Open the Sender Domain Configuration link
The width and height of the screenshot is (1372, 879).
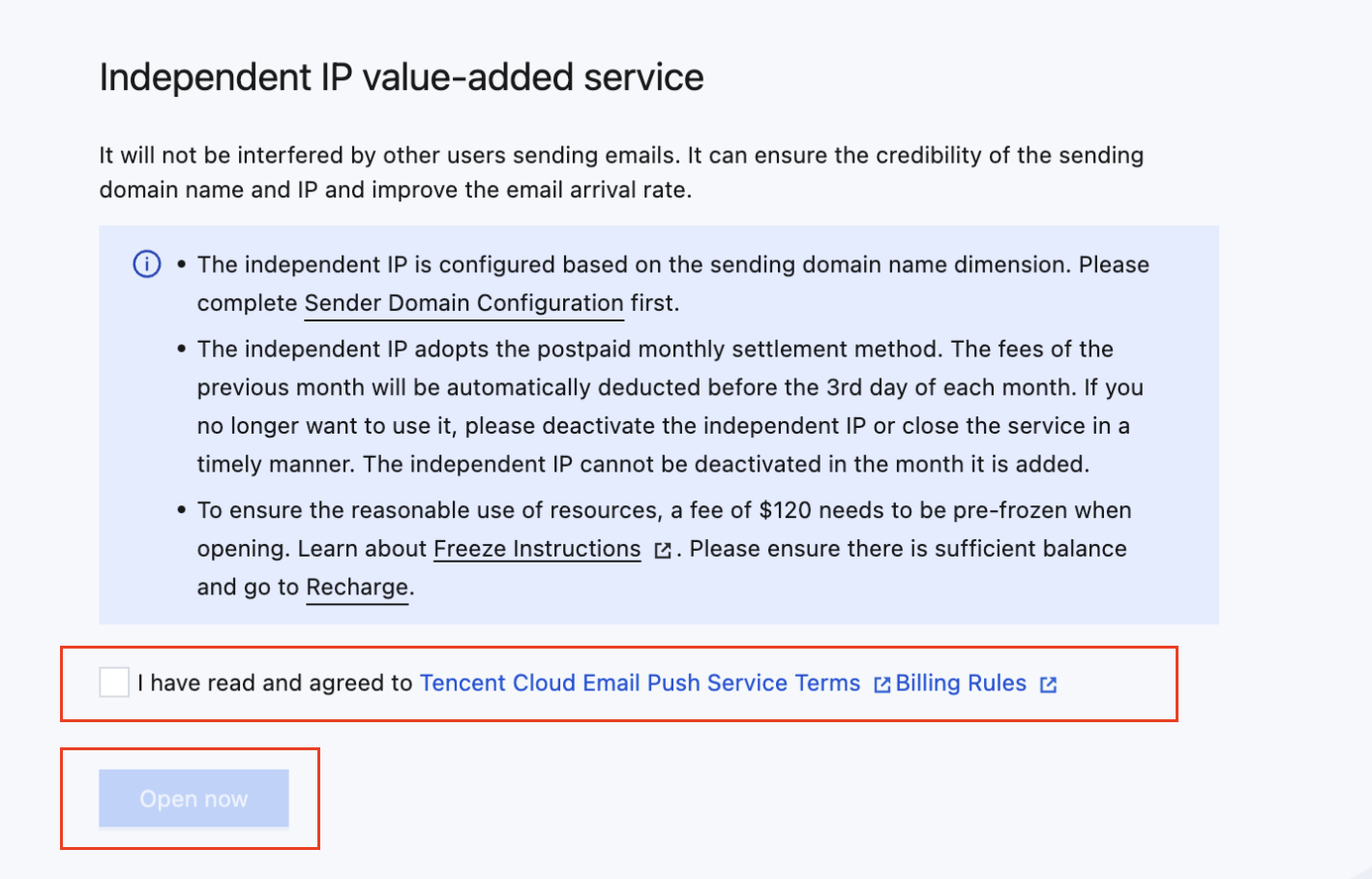(463, 303)
